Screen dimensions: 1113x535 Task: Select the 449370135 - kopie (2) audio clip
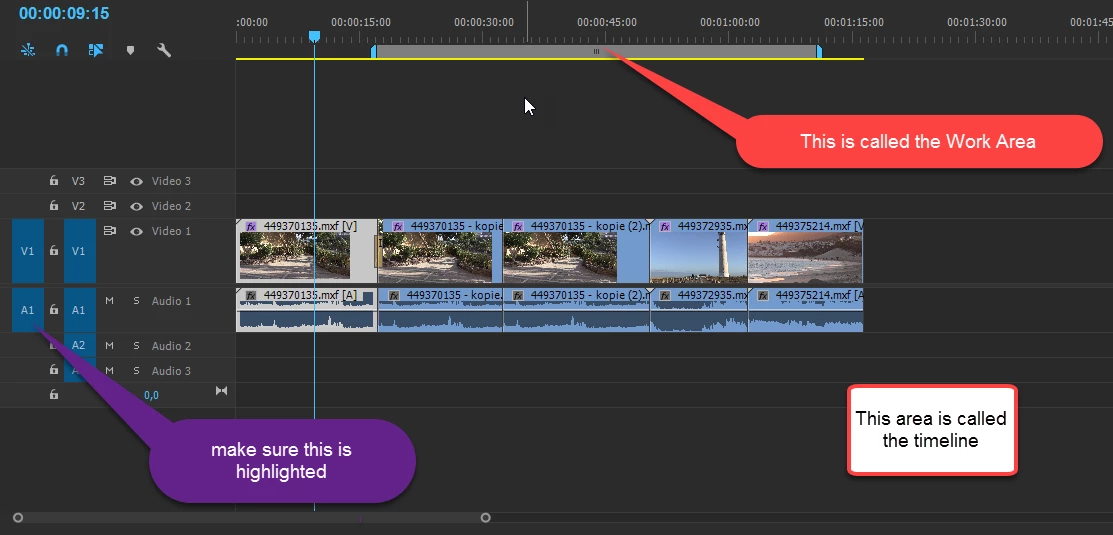tap(576, 309)
